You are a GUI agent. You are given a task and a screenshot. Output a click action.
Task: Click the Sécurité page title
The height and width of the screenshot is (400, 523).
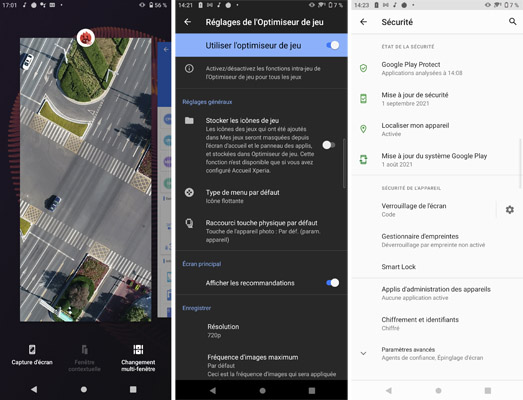coord(397,22)
